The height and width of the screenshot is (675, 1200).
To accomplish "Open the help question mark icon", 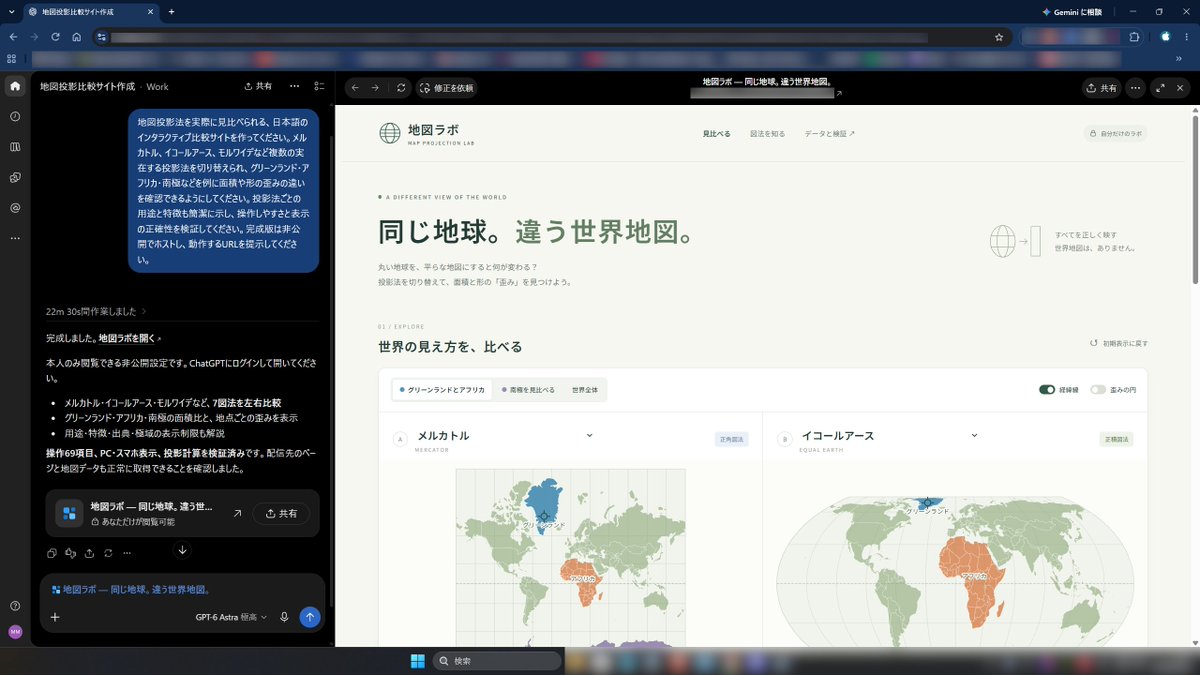I will coord(15,606).
